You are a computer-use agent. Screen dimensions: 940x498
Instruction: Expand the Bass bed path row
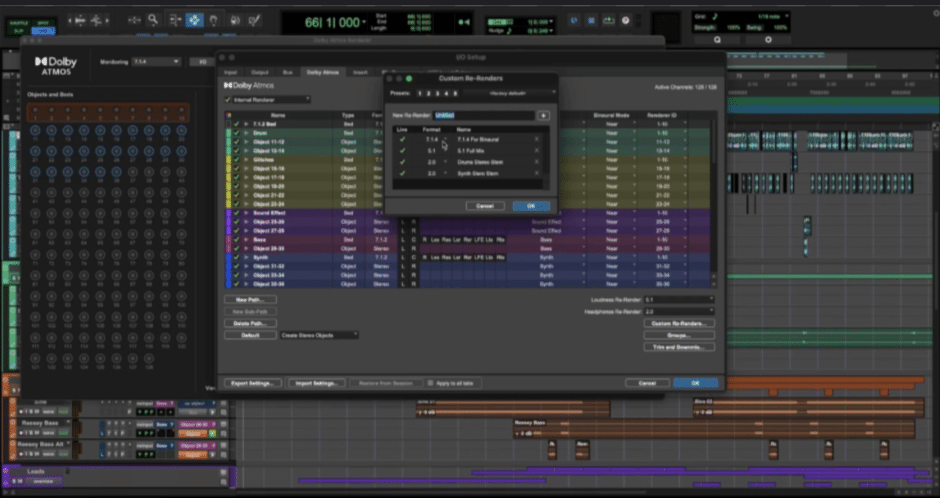pos(246,240)
